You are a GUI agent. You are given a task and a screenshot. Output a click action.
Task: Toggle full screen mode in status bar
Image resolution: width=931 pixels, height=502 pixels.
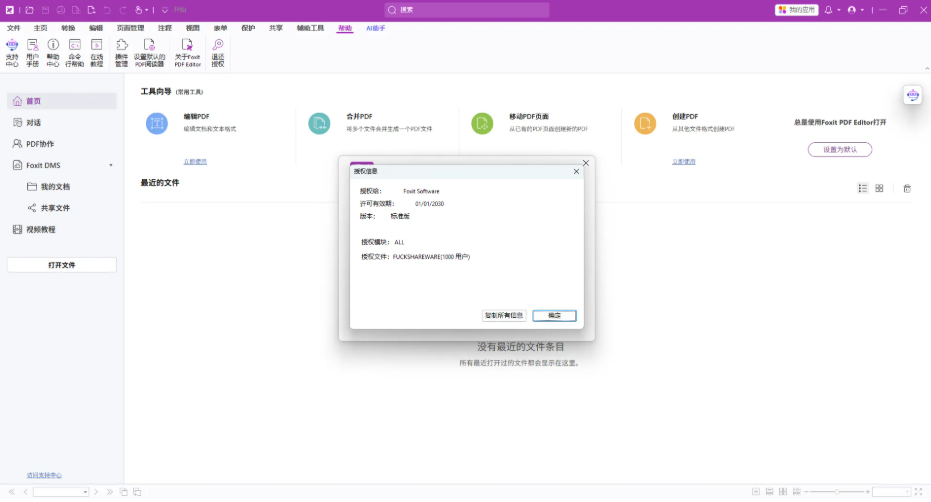click(x=919, y=492)
